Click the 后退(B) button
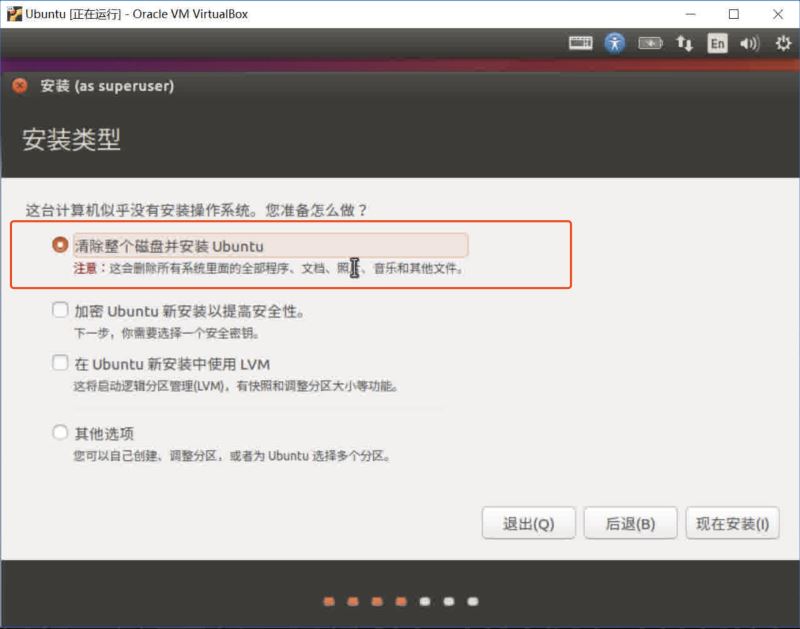 point(631,523)
